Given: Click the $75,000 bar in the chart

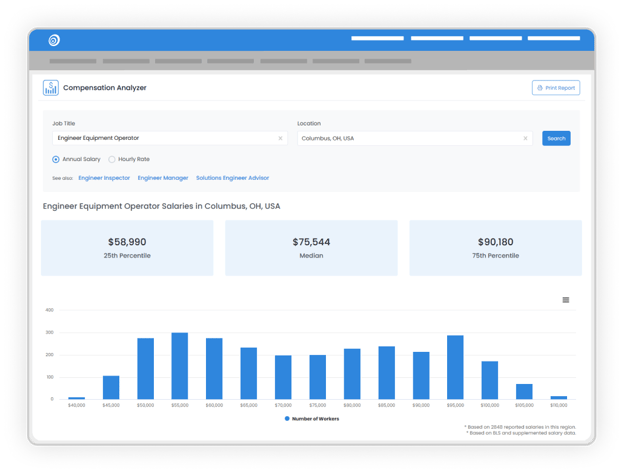Looking at the screenshot, I should pos(318,377).
